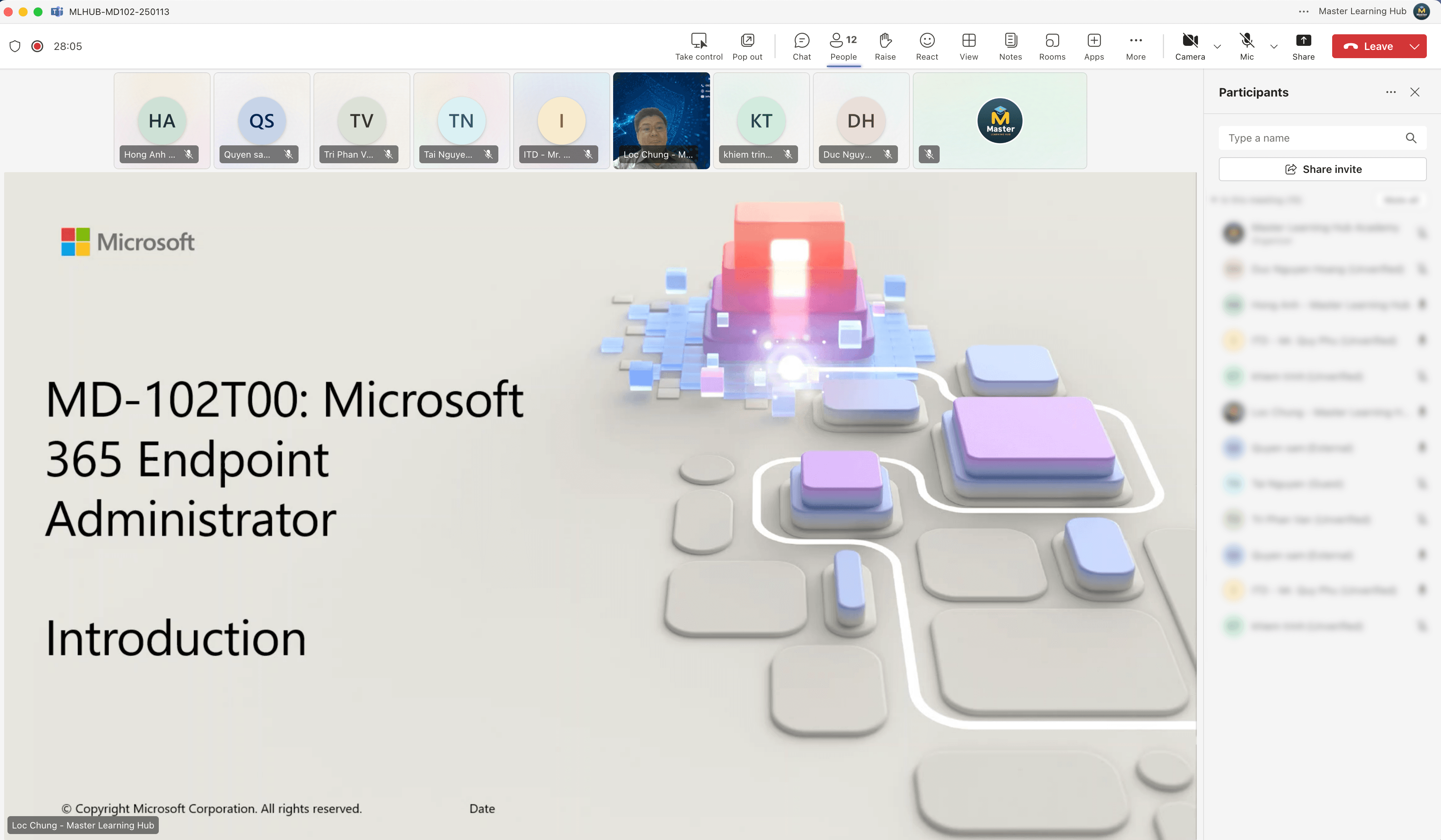Click window title MLHUB-MD102-250113

[x=119, y=12]
